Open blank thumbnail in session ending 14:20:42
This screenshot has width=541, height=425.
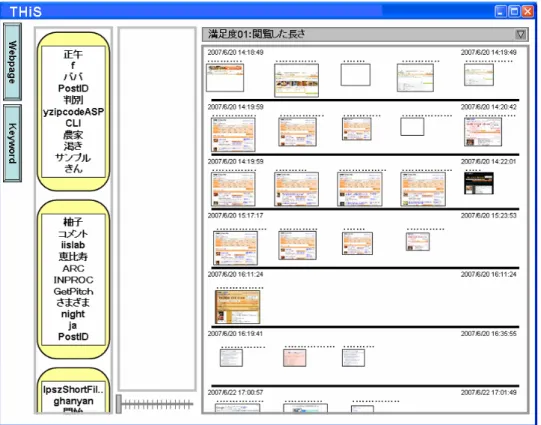point(412,127)
